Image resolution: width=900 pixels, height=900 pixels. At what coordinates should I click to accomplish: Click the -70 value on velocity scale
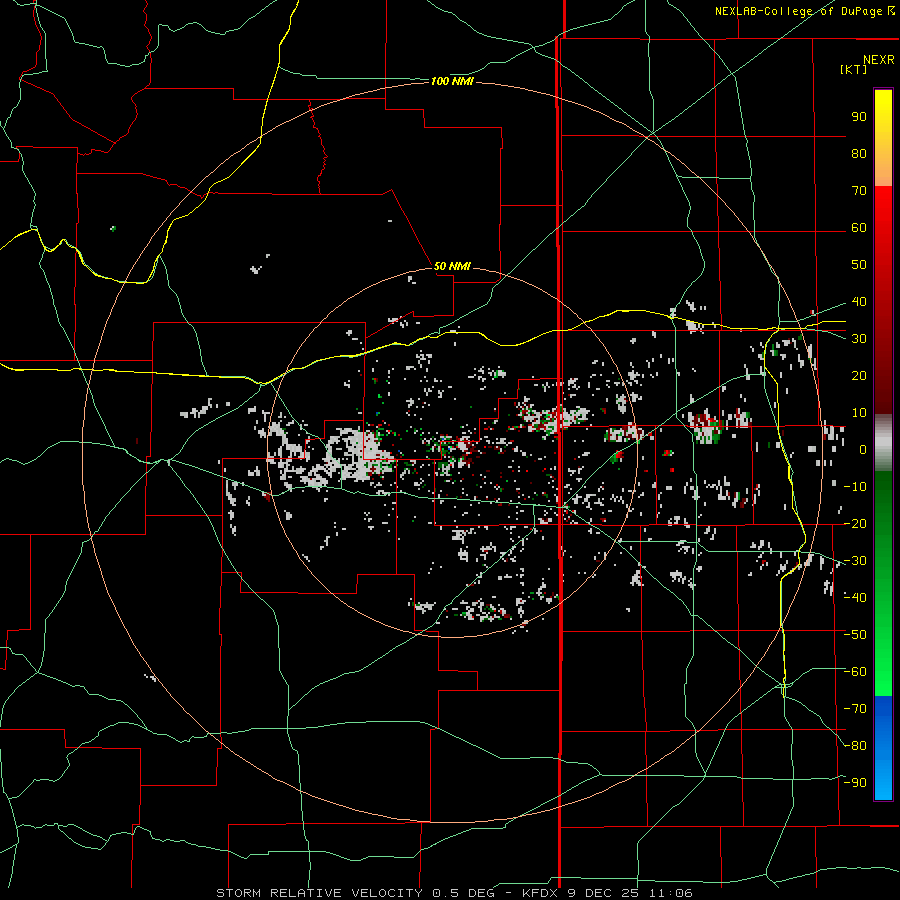855,709
